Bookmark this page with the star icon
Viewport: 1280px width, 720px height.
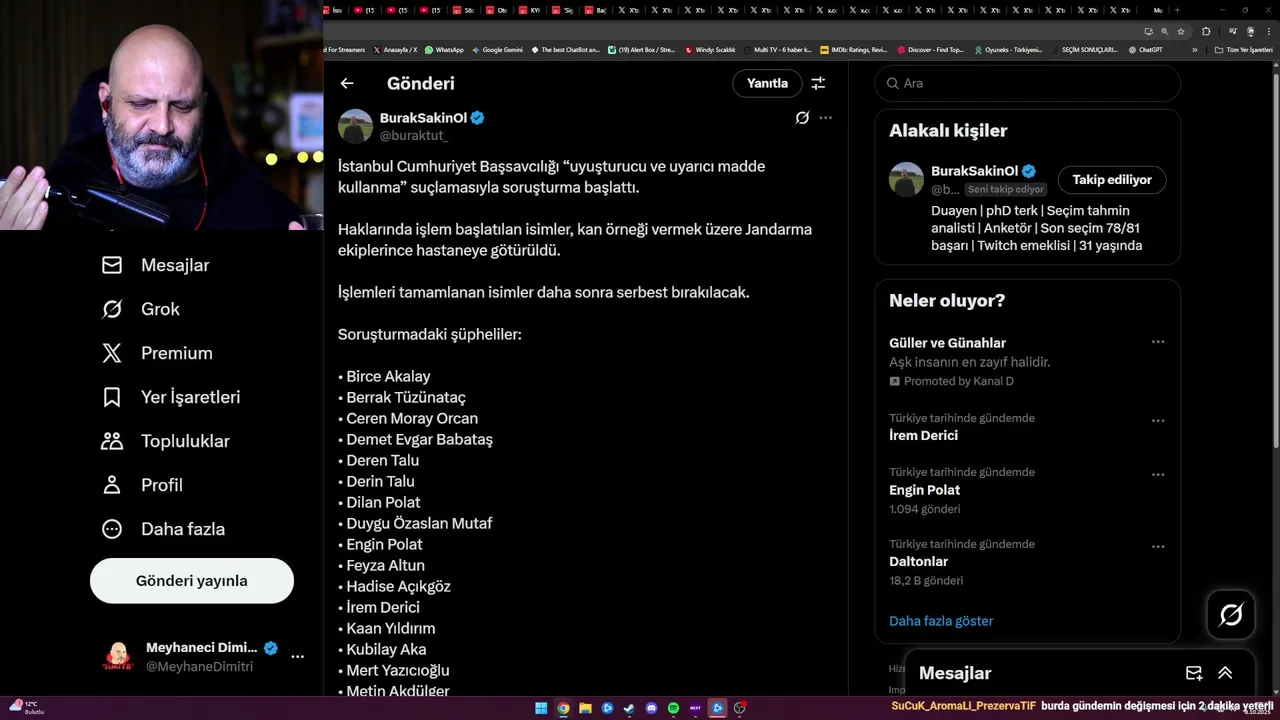pyautogui.click(x=1180, y=31)
